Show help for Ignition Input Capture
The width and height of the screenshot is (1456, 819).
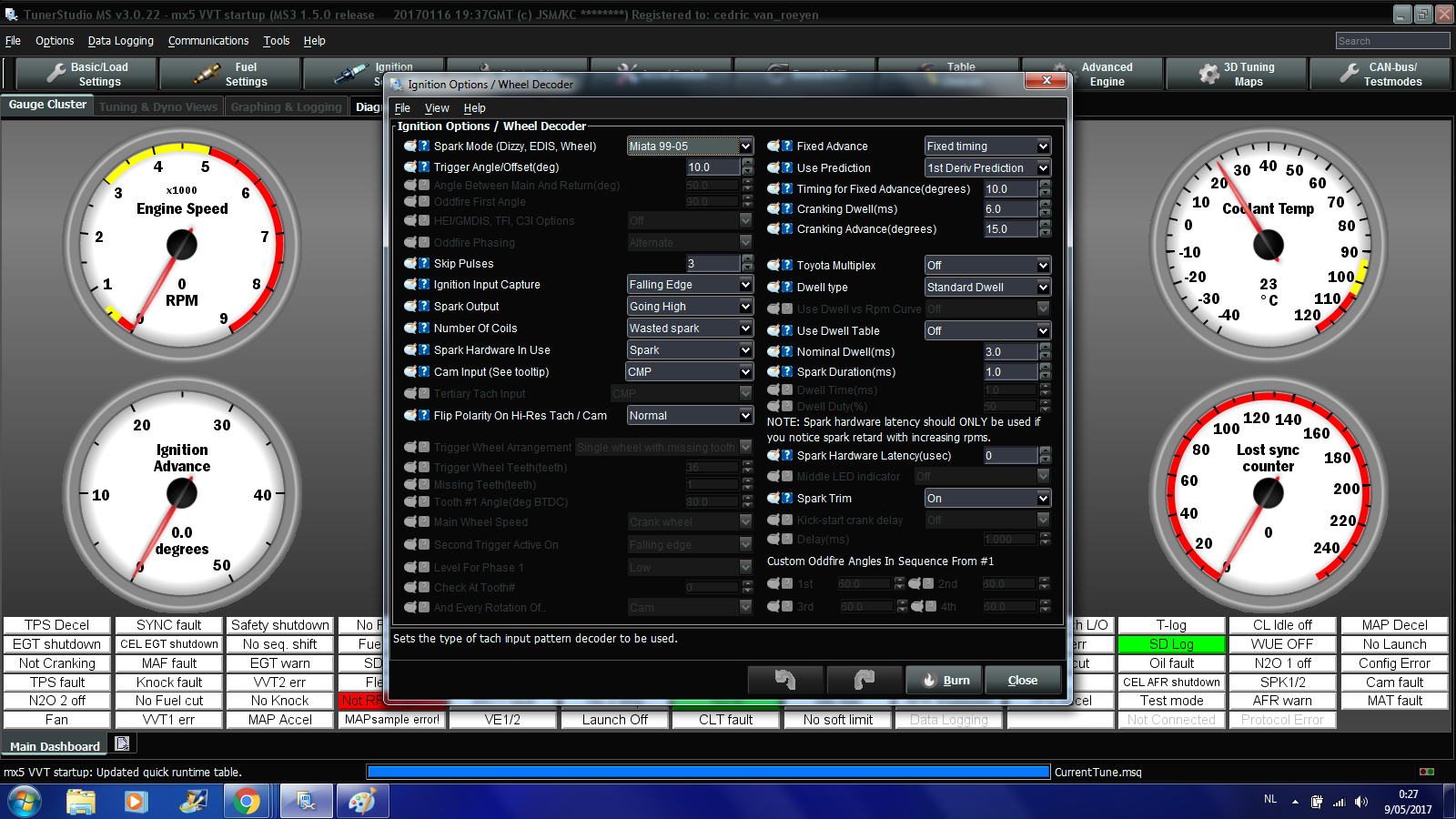coord(424,284)
